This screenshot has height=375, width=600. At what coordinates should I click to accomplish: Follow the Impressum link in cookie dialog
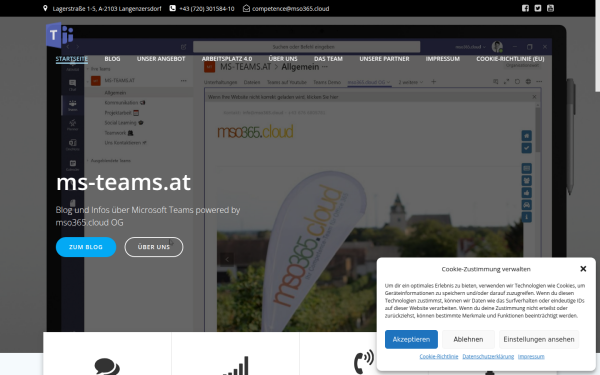tap(531, 356)
